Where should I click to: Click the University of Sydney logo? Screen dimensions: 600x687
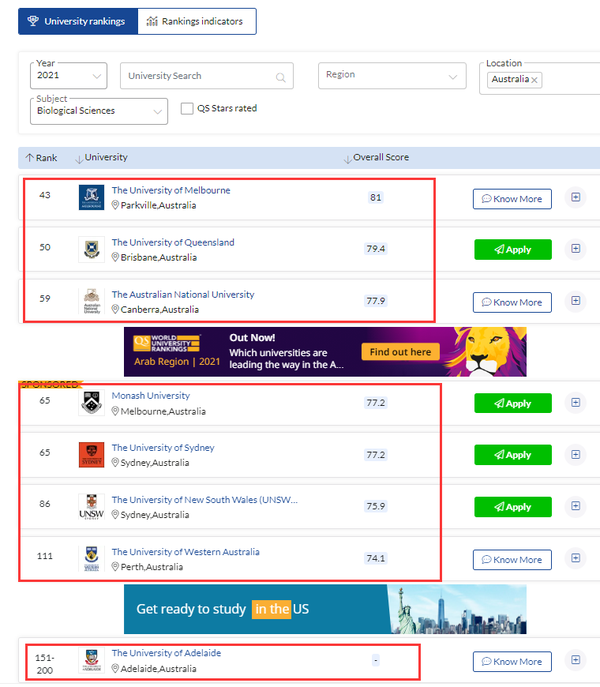pos(92,455)
